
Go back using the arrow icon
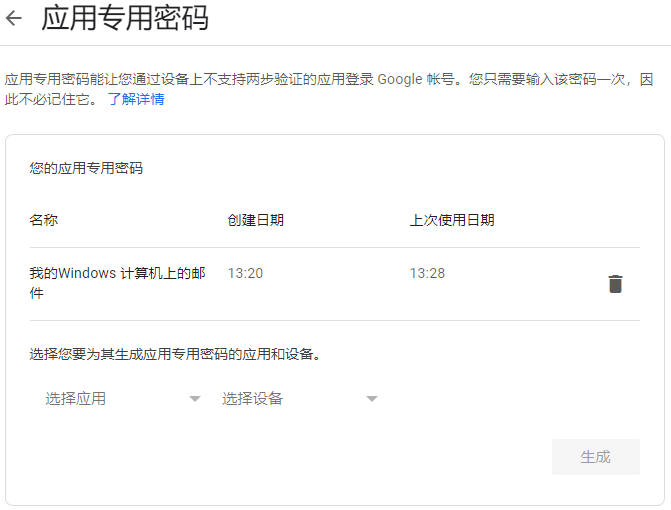click(14, 18)
